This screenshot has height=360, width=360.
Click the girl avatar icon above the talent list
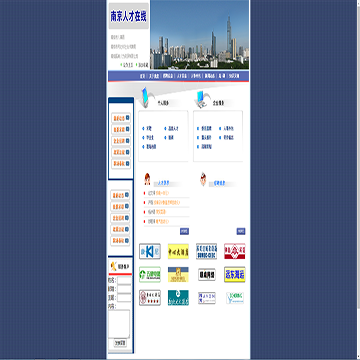[x=147, y=179]
